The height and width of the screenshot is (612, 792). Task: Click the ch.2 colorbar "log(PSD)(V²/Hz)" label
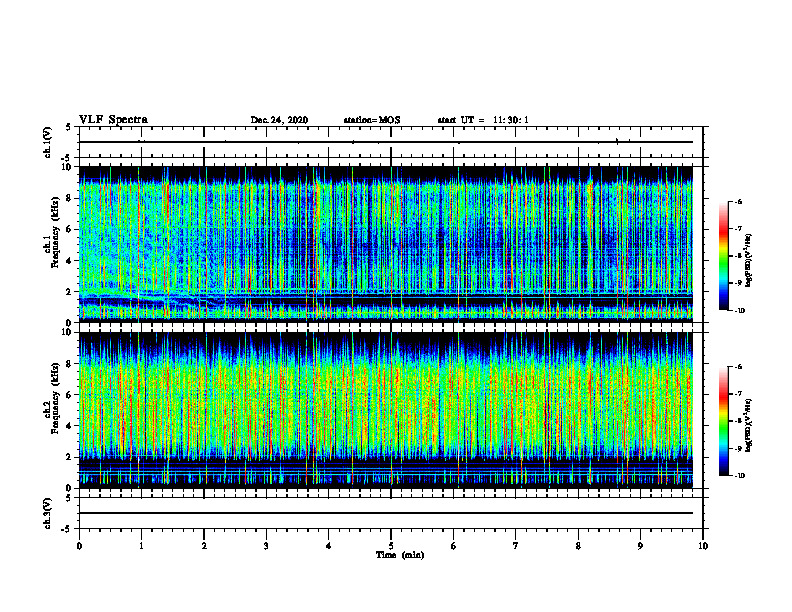point(749,424)
